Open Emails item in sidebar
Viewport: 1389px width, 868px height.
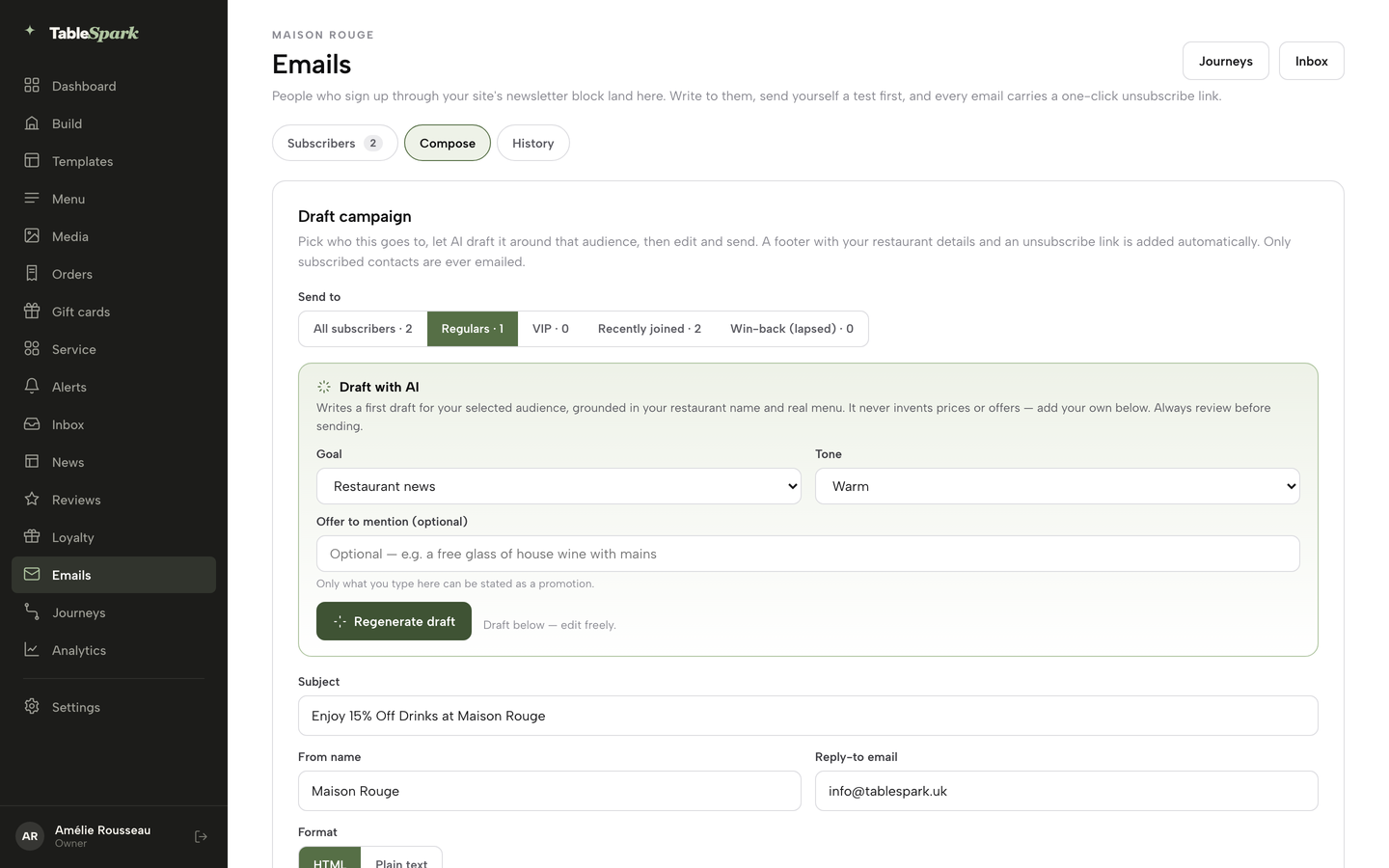114,575
